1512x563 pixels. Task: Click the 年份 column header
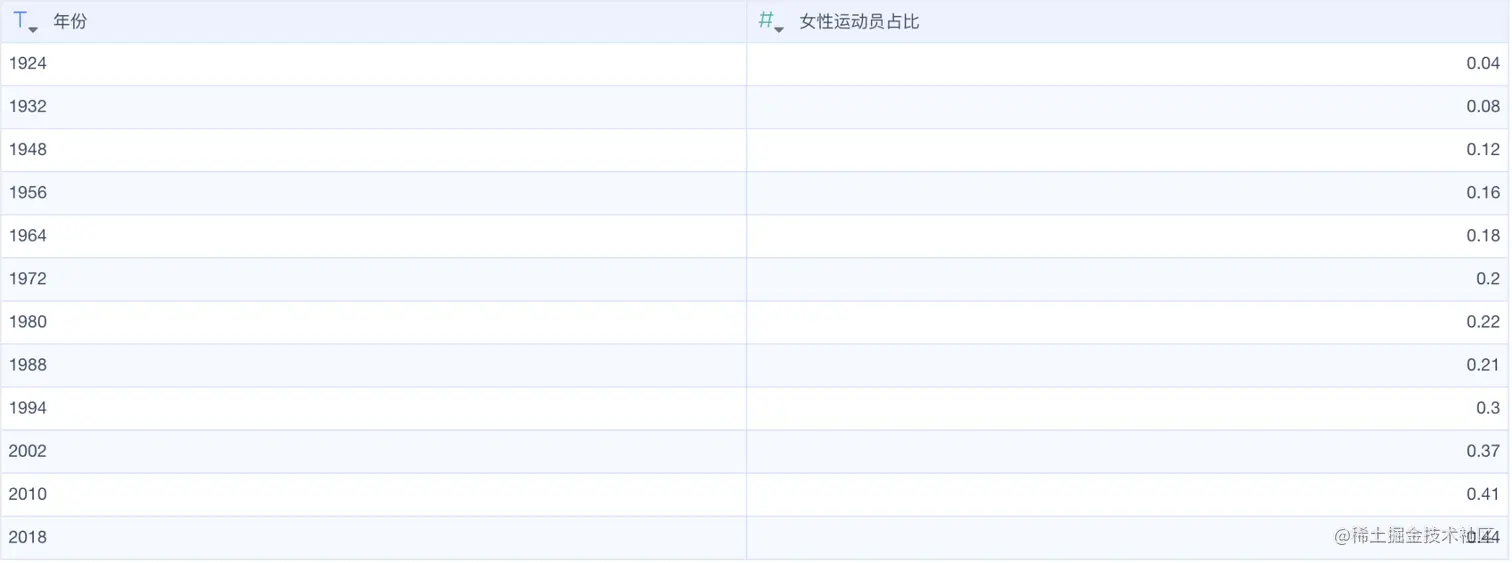(374, 21)
